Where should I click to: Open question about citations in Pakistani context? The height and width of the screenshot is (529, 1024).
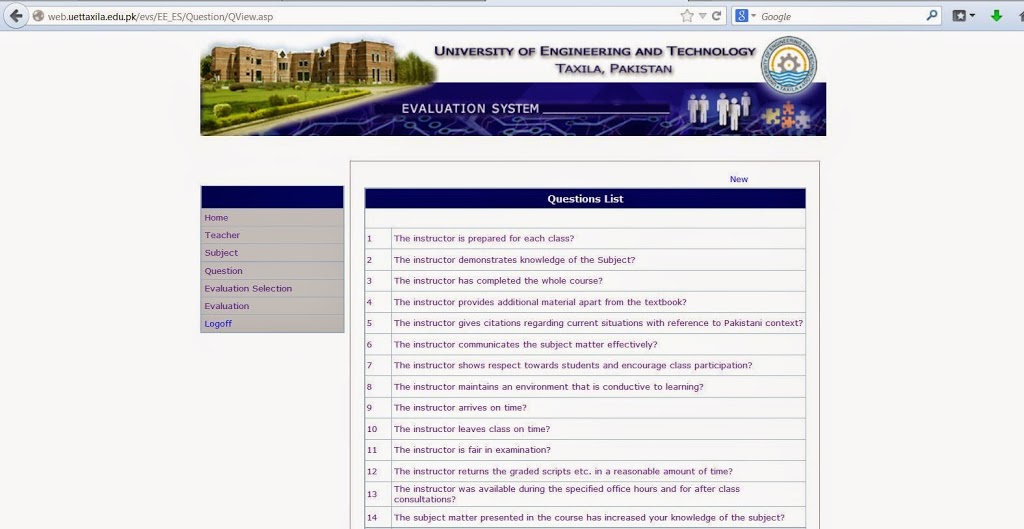(x=598, y=323)
